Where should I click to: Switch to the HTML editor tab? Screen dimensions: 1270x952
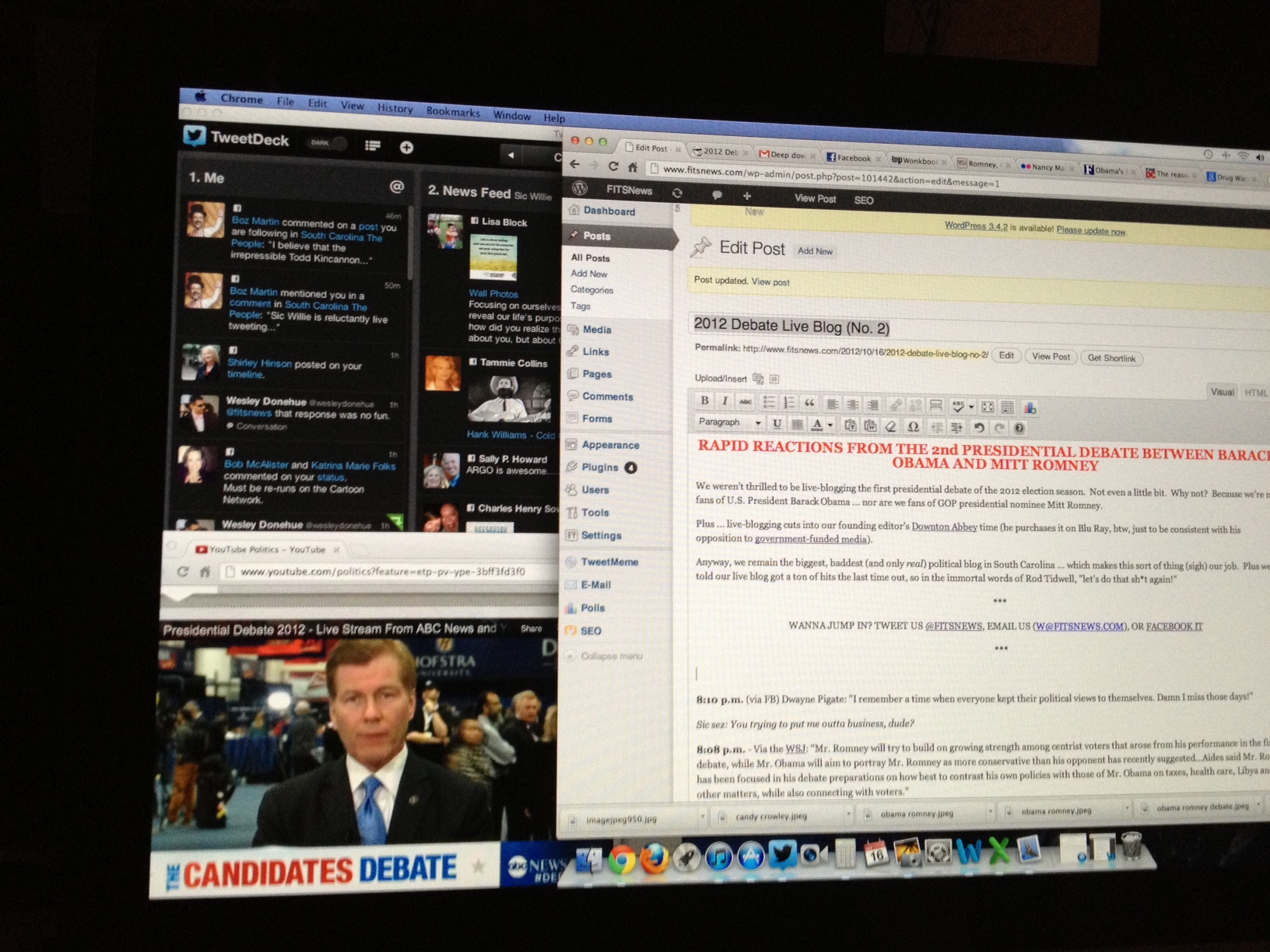click(1254, 393)
